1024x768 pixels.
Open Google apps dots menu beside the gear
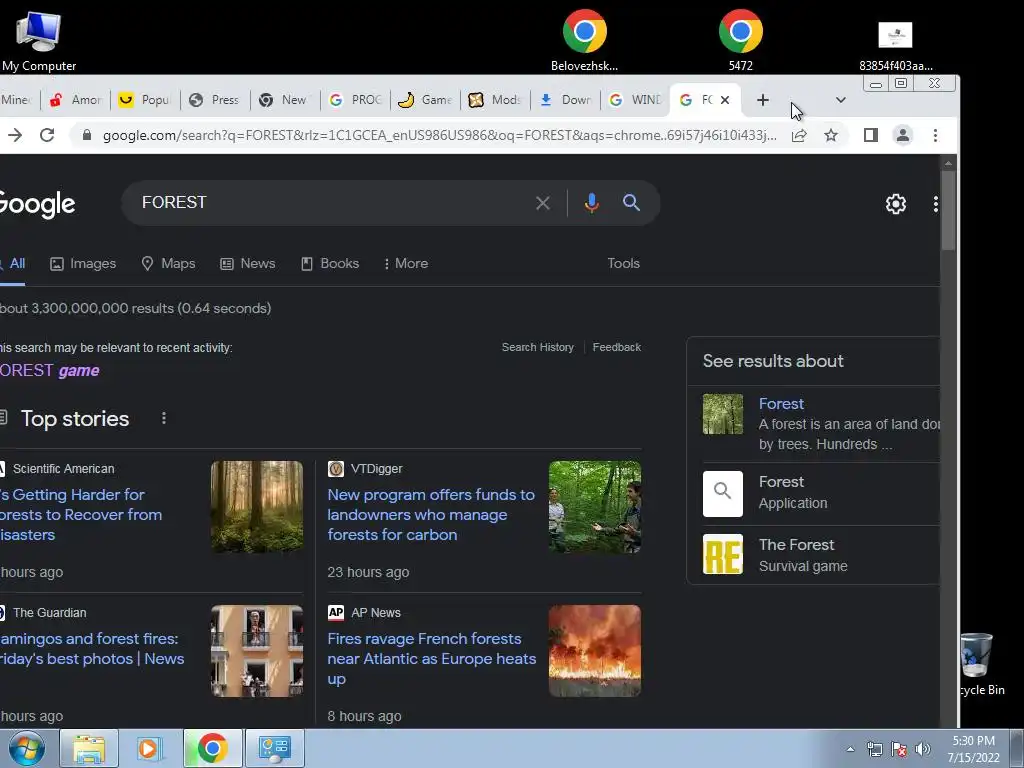point(935,204)
